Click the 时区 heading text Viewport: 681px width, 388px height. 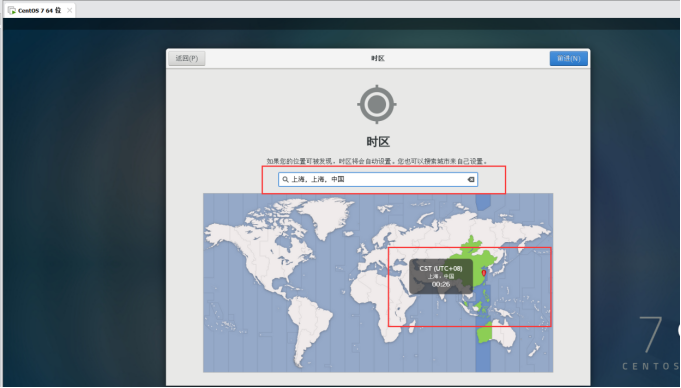click(378, 142)
